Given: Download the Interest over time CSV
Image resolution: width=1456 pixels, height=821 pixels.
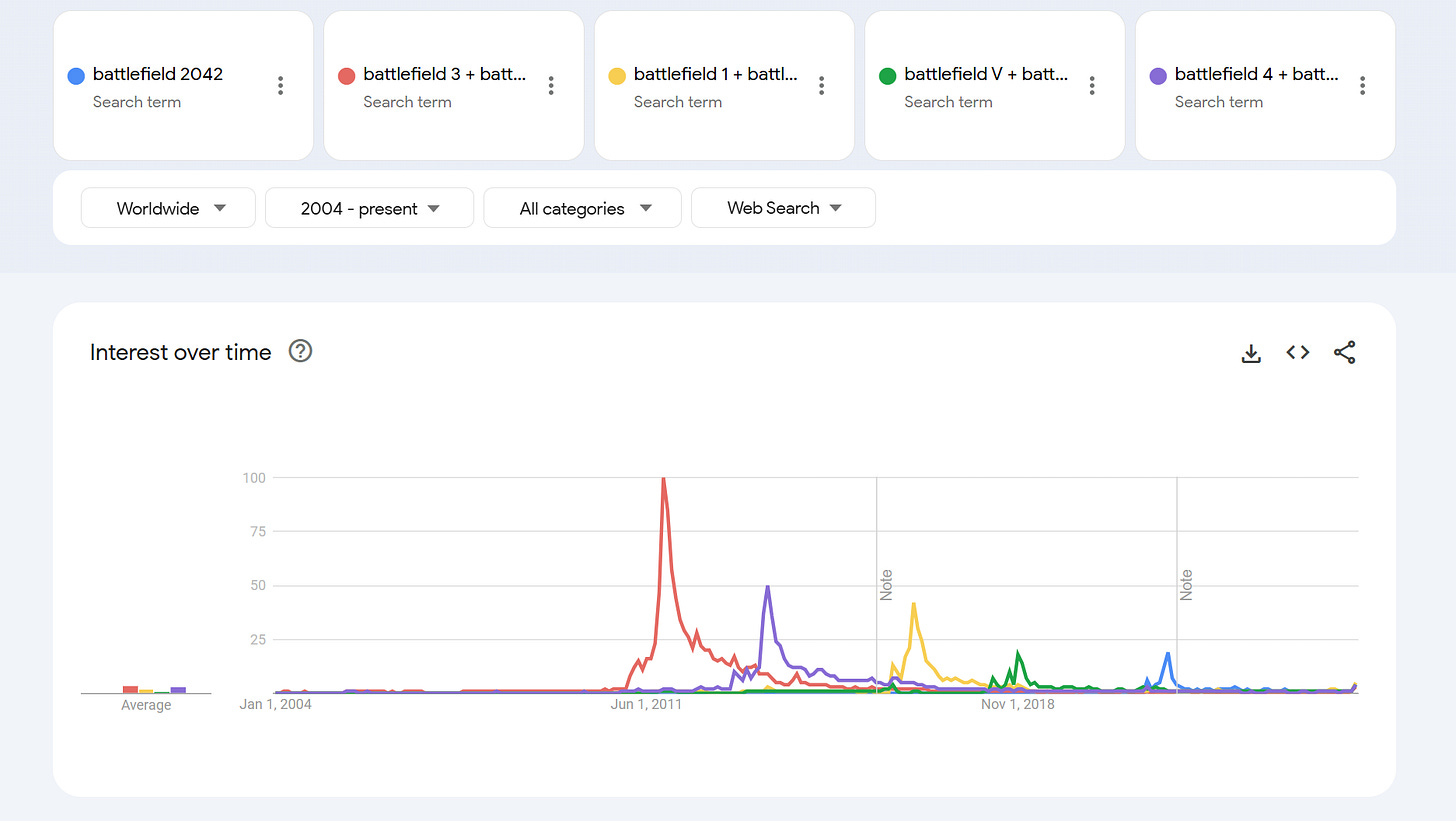Looking at the screenshot, I should (1251, 352).
